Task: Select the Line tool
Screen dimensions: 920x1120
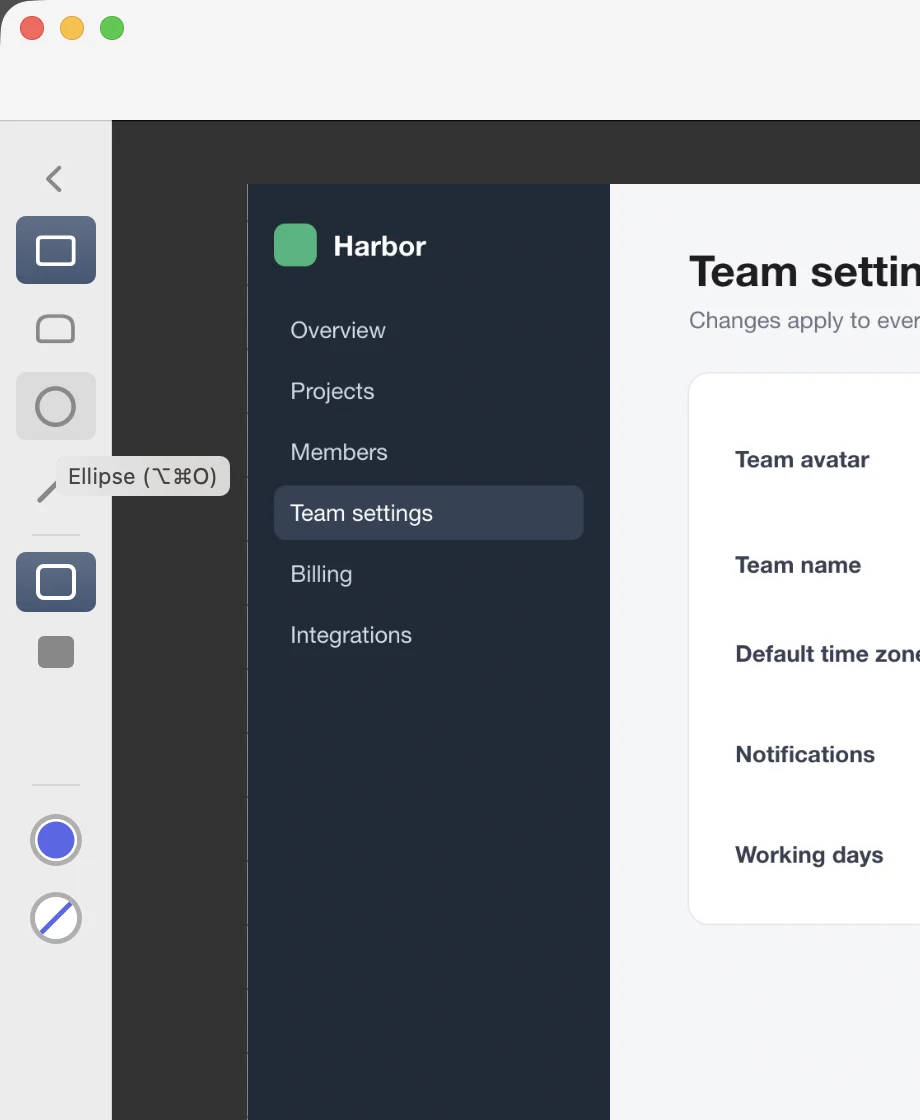Action: tap(46, 492)
